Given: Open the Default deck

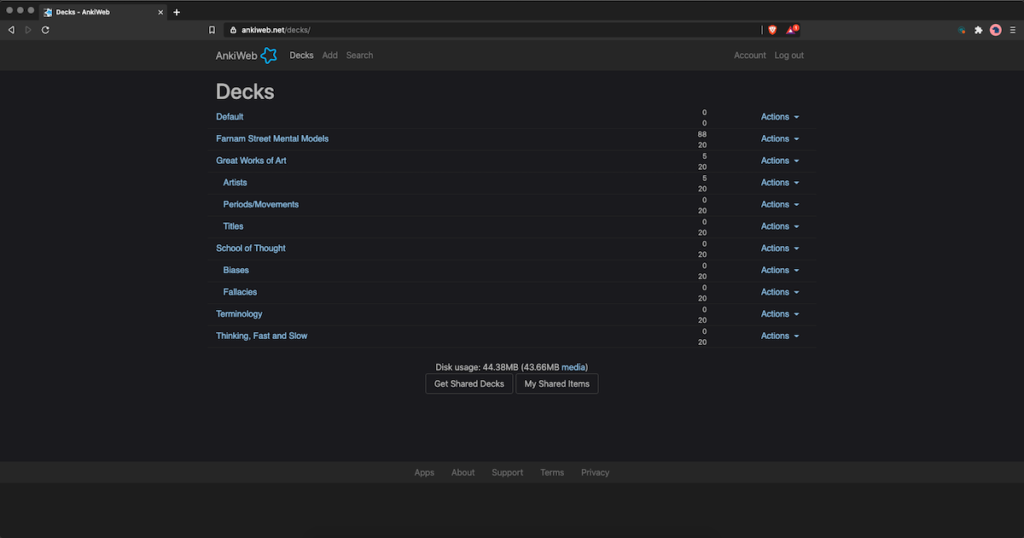Looking at the screenshot, I should (229, 117).
